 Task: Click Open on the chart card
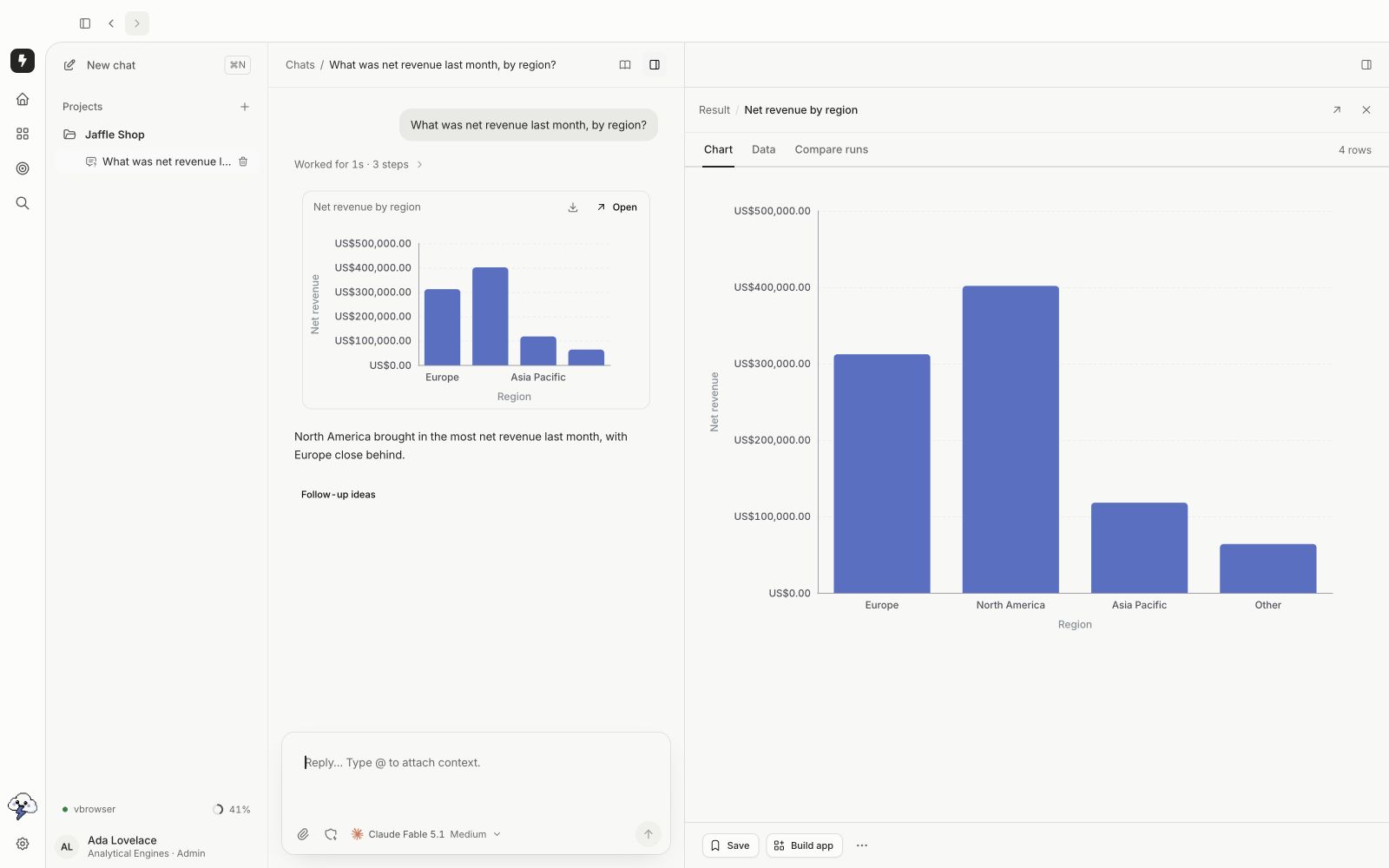point(617,207)
